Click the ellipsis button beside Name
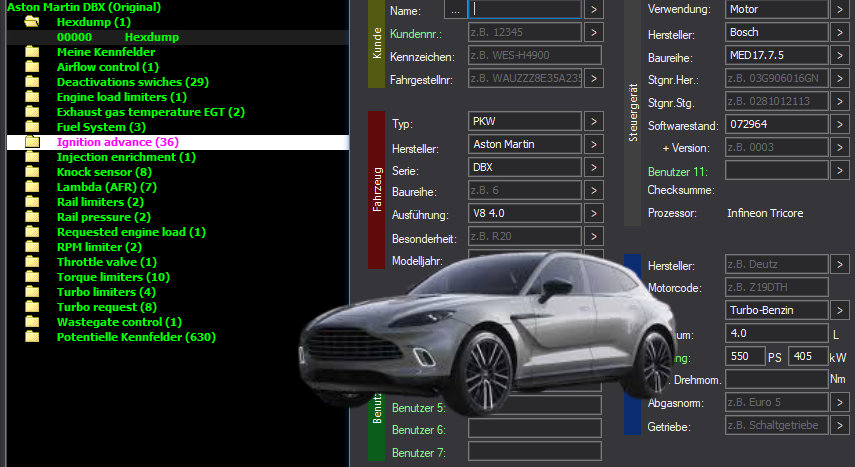The width and height of the screenshot is (855, 467). pos(455,9)
